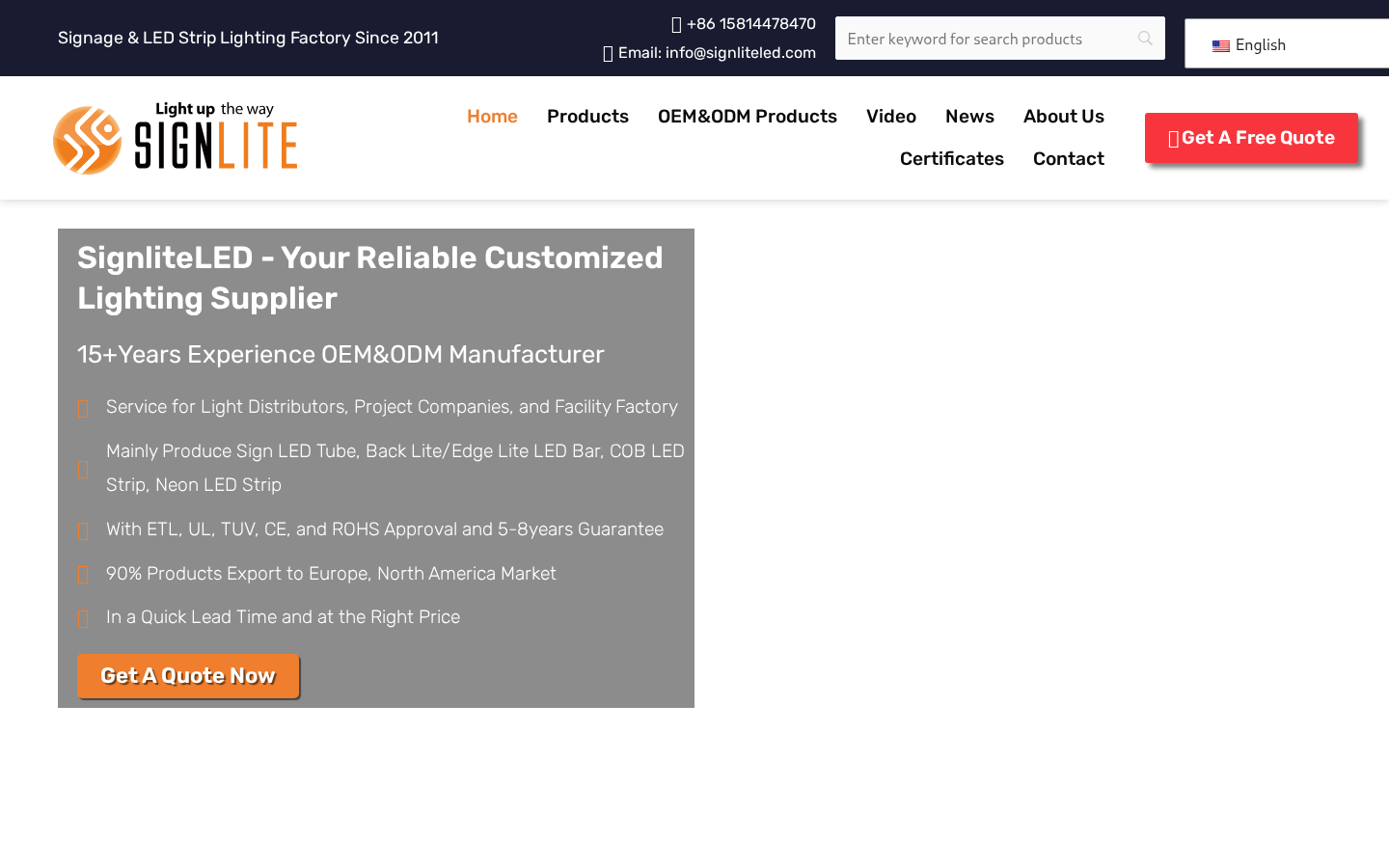Click the search magnifier icon
Screen dimensions: 1389x868
tap(1145, 39)
